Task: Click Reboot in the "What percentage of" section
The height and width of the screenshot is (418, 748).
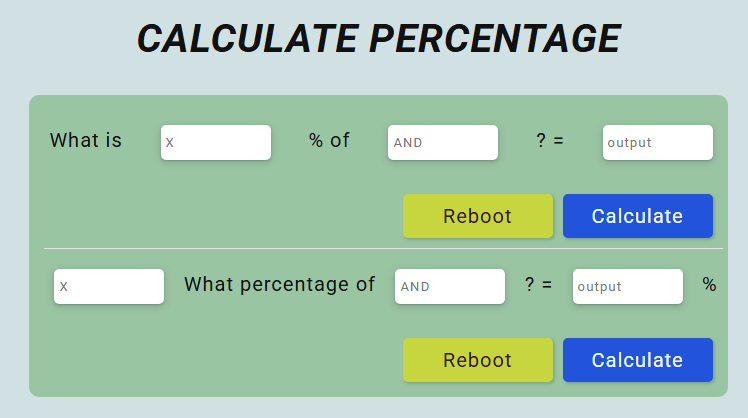Action: pos(478,360)
